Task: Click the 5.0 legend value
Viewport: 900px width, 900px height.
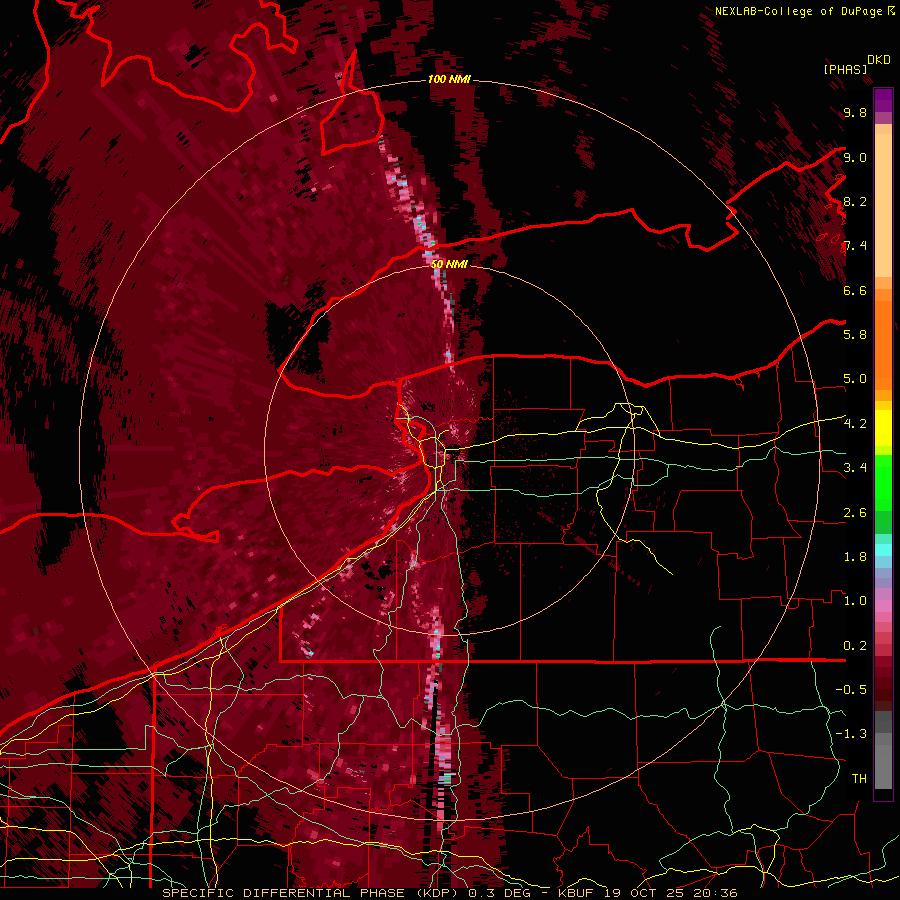Action: pos(855,379)
